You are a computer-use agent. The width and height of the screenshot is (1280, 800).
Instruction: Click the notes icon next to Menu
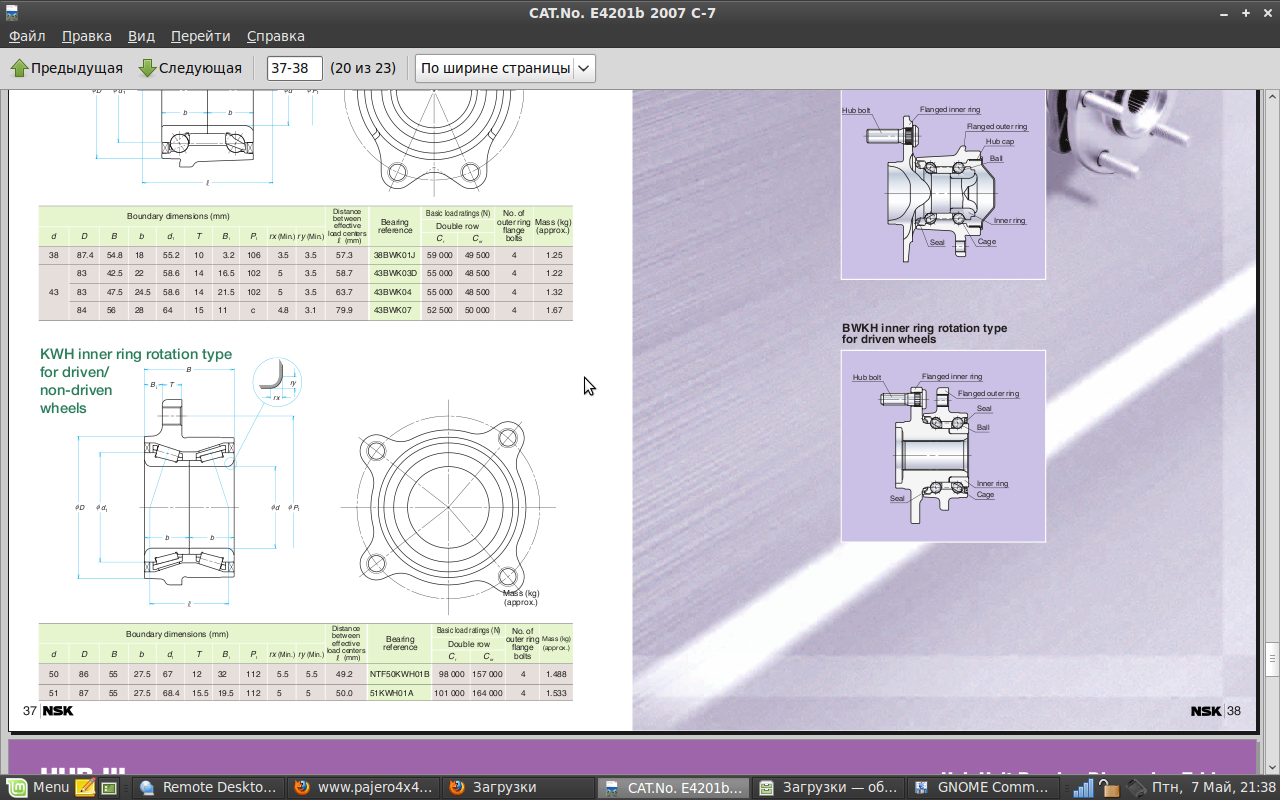(x=85, y=787)
